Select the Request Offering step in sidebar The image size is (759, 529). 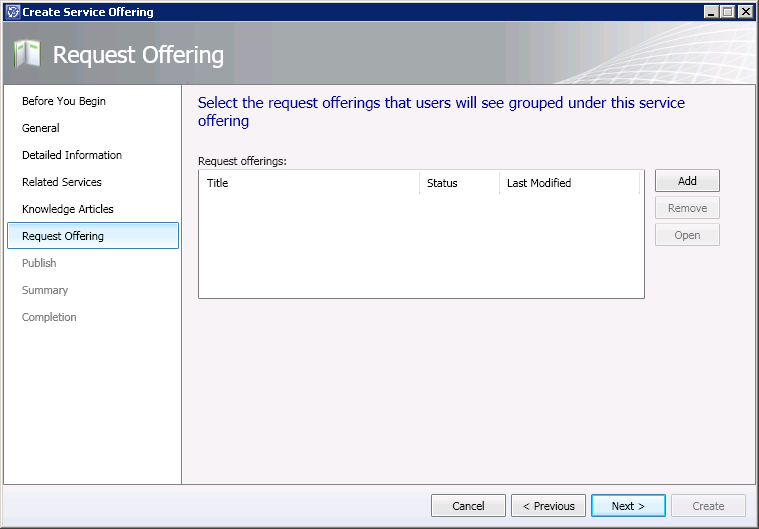[x=63, y=236]
